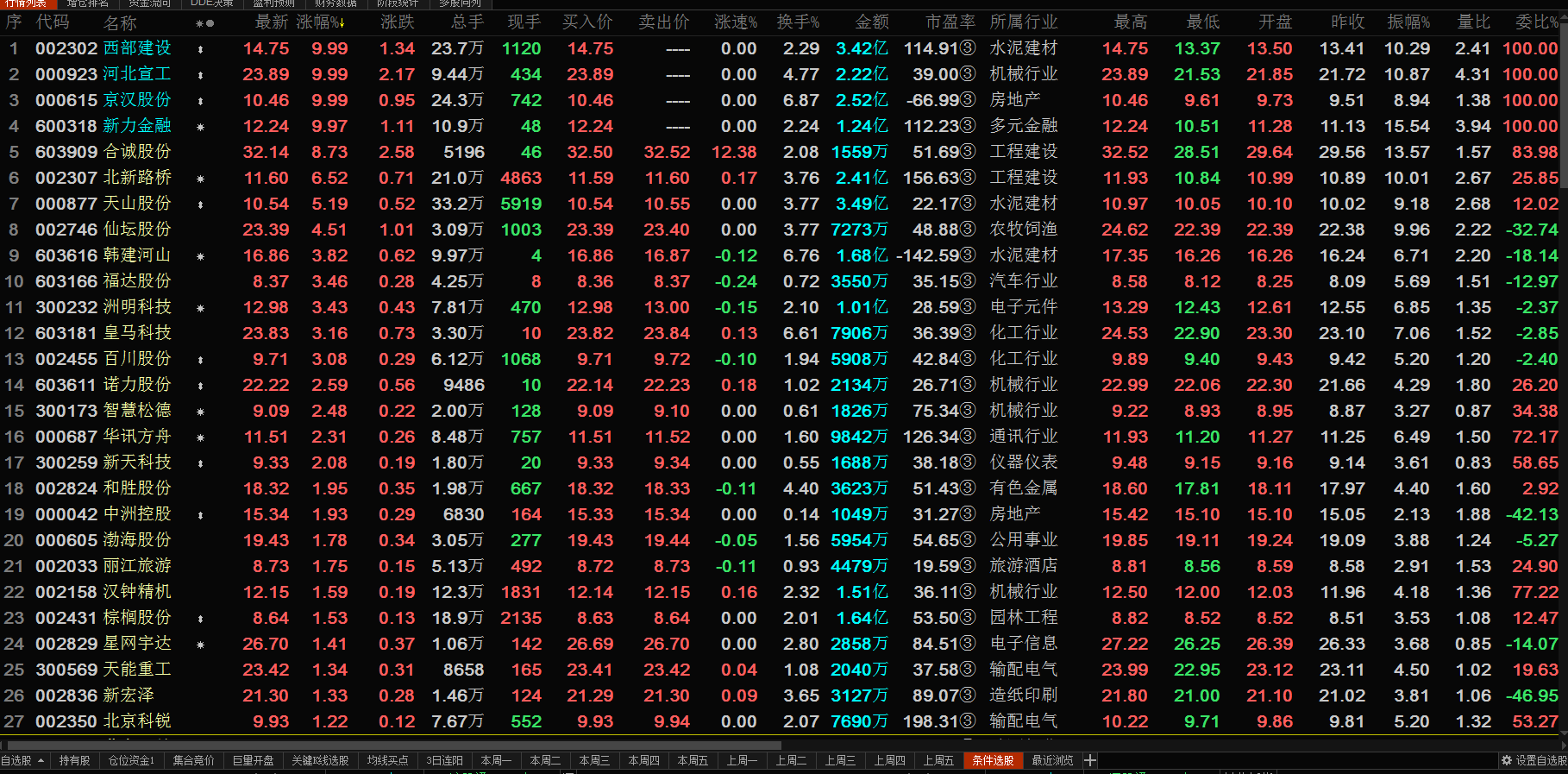Click the marker symbols column header
Viewport: 1568px width, 774px height.
tap(205, 23)
